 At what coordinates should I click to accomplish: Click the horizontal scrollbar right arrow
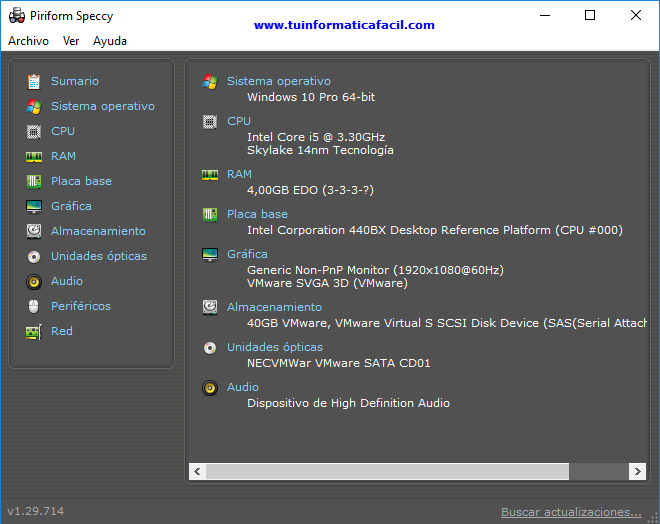point(637,471)
